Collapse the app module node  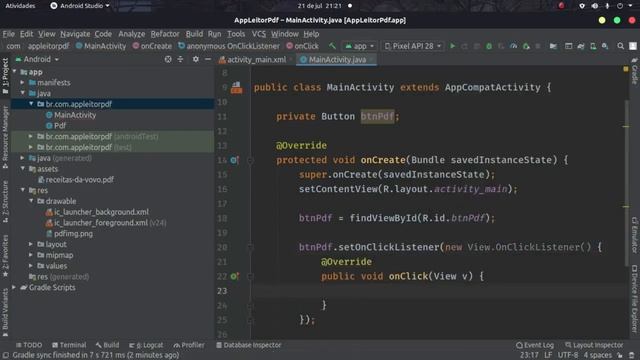coord(15,72)
